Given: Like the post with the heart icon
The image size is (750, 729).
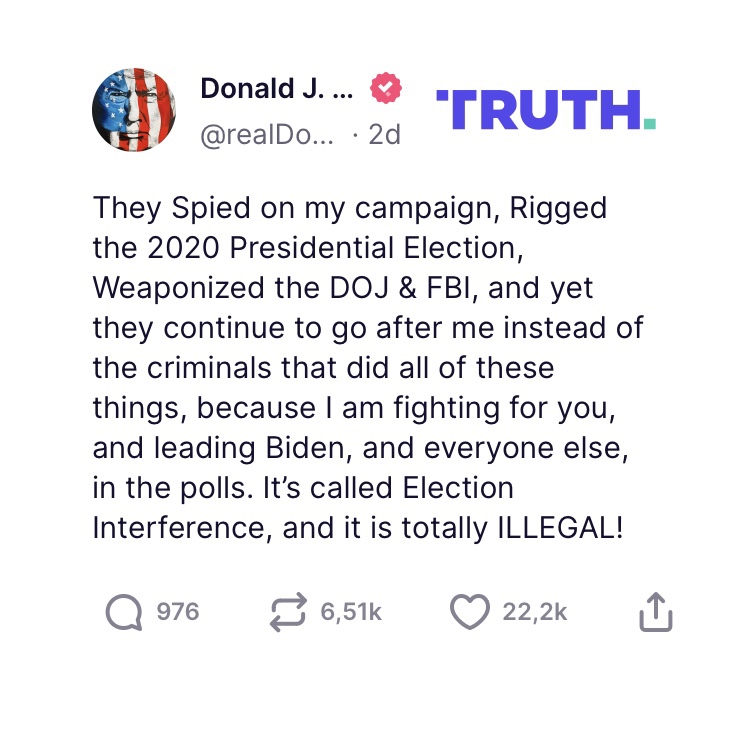Looking at the screenshot, I should coord(469,613).
